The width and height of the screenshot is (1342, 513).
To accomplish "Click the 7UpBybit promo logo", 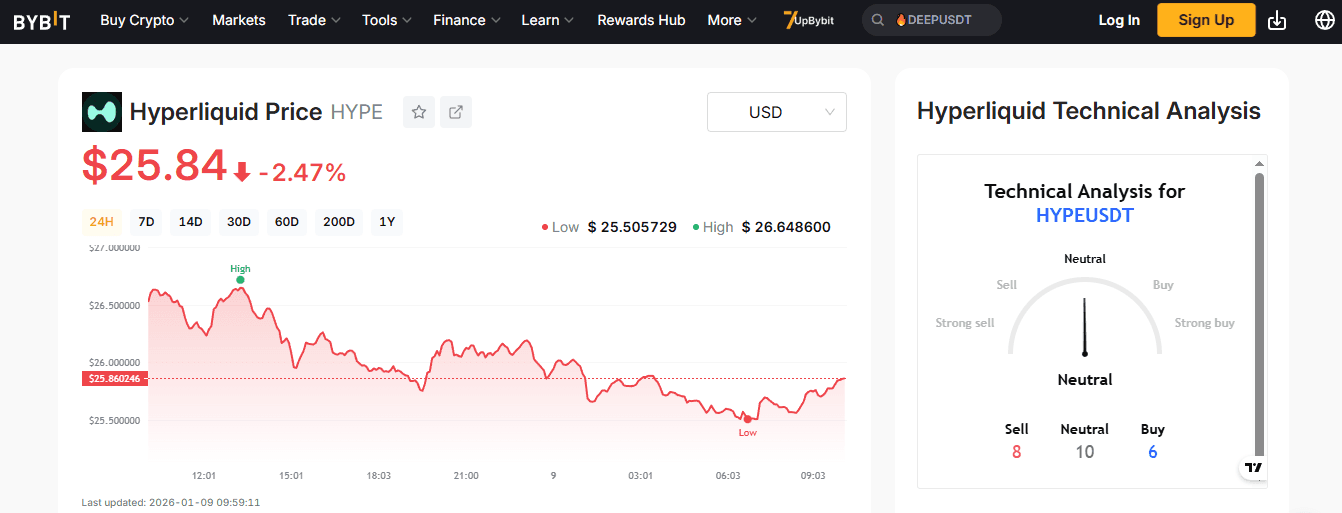I will (808, 20).
